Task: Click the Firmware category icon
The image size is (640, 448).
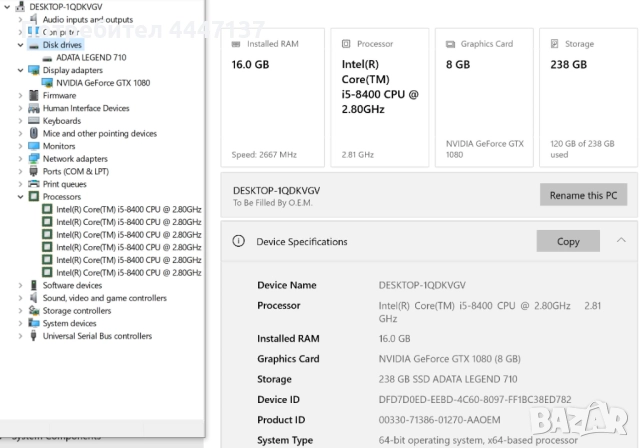Action: [x=34, y=96]
